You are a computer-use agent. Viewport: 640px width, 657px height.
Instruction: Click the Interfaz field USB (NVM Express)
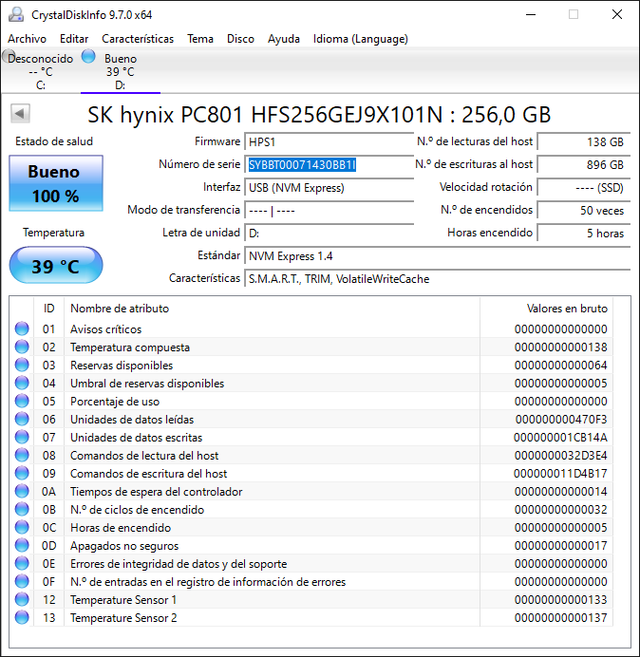(329, 187)
